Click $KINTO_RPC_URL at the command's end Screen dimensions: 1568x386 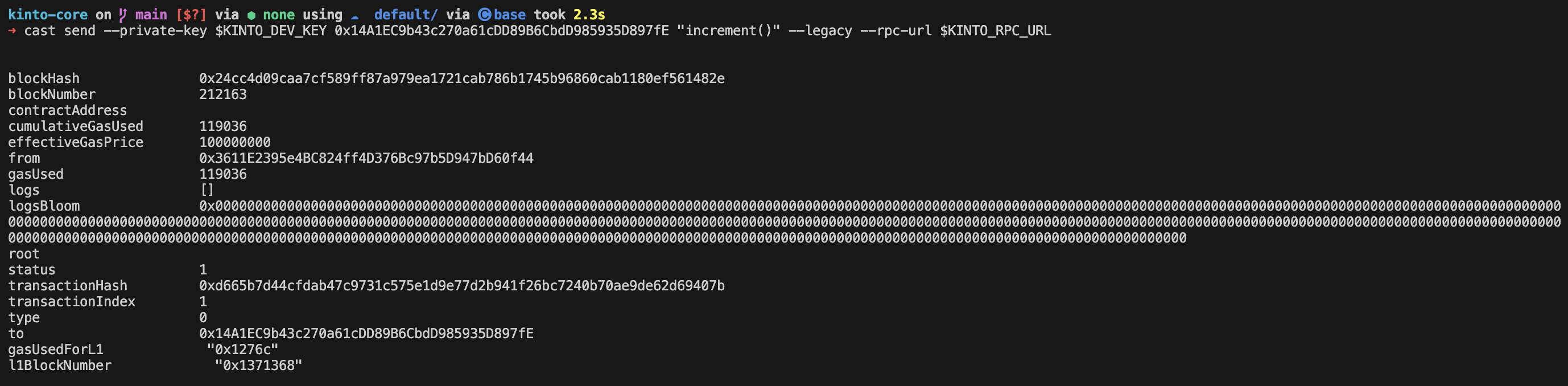tap(995, 31)
